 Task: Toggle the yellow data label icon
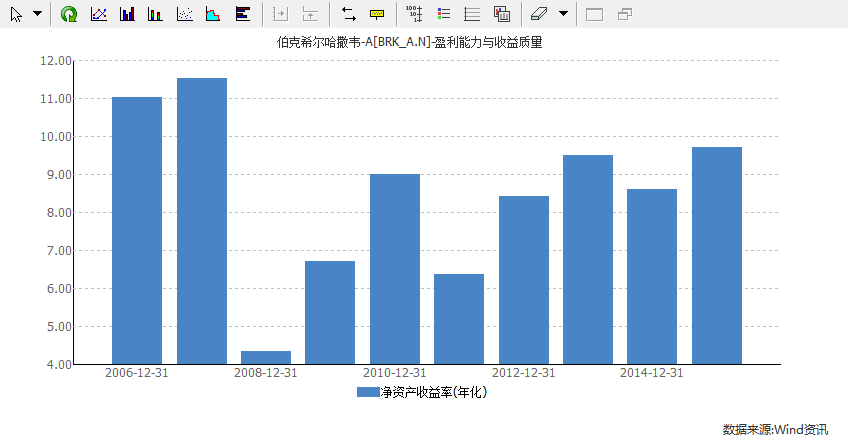[x=377, y=14]
